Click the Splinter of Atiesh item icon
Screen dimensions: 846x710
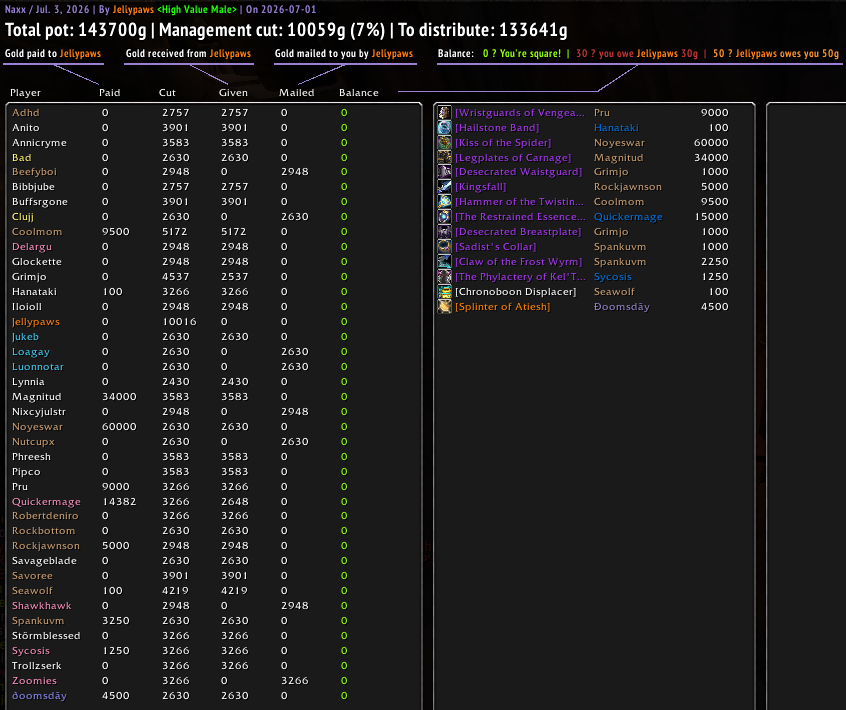(x=444, y=307)
